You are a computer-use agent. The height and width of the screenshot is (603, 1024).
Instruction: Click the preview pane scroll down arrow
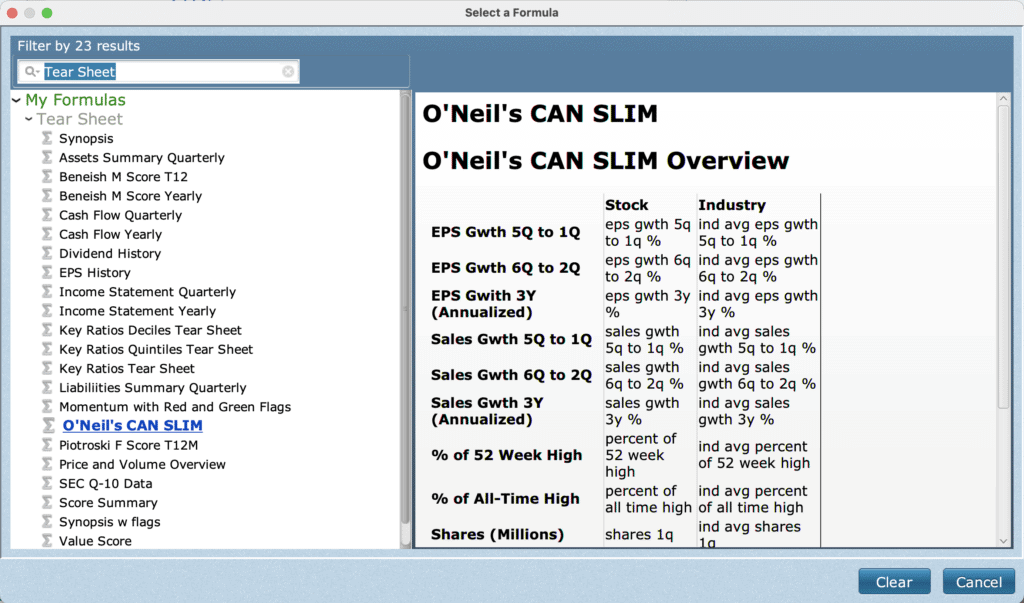point(1004,540)
